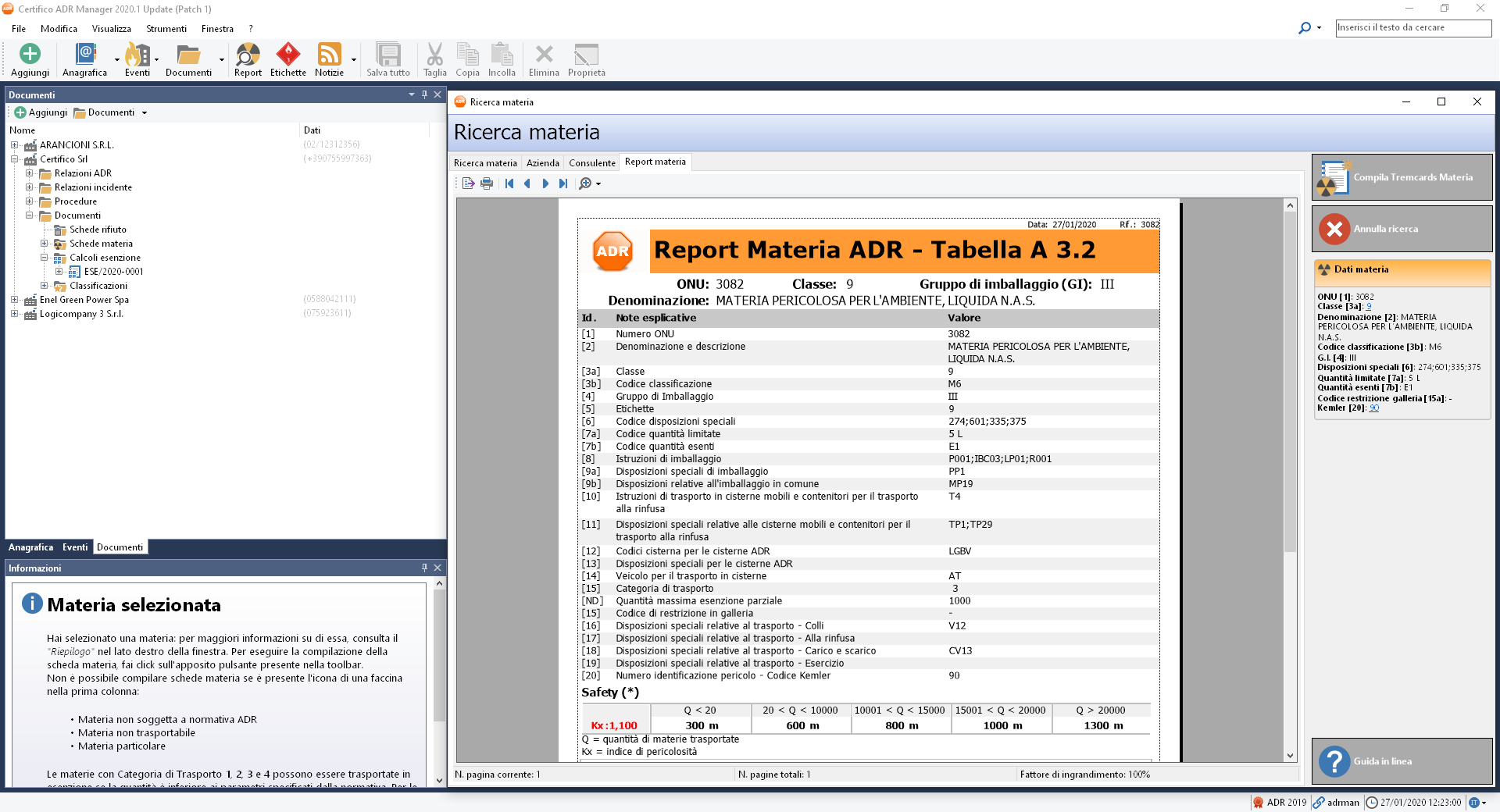Viewport: 1500px width, 812px height.
Task: Go to last report page
Action: click(x=563, y=183)
